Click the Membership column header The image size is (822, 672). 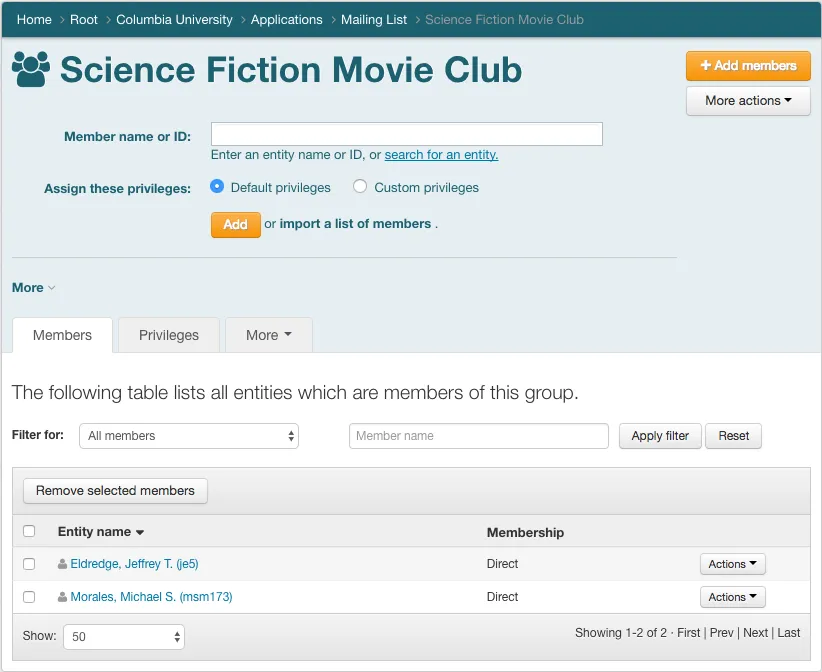point(525,533)
